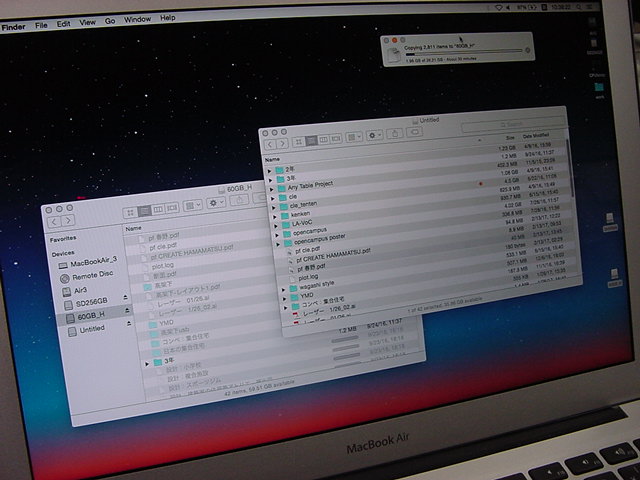Click the Spotlight search icon in menu bar
The image size is (640, 480).
[x=579, y=7]
